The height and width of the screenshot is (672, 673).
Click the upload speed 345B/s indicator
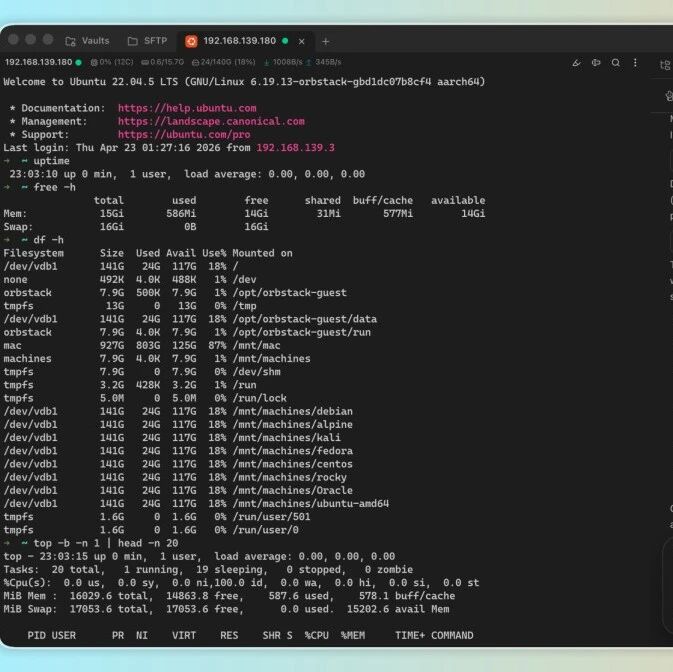tap(323, 62)
